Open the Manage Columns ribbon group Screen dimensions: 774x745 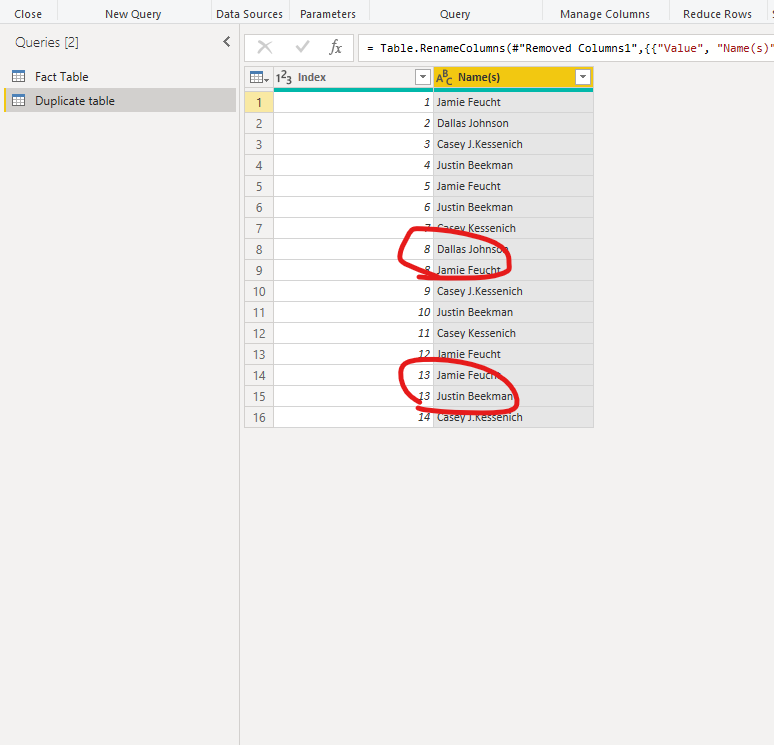(x=605, y=14)
